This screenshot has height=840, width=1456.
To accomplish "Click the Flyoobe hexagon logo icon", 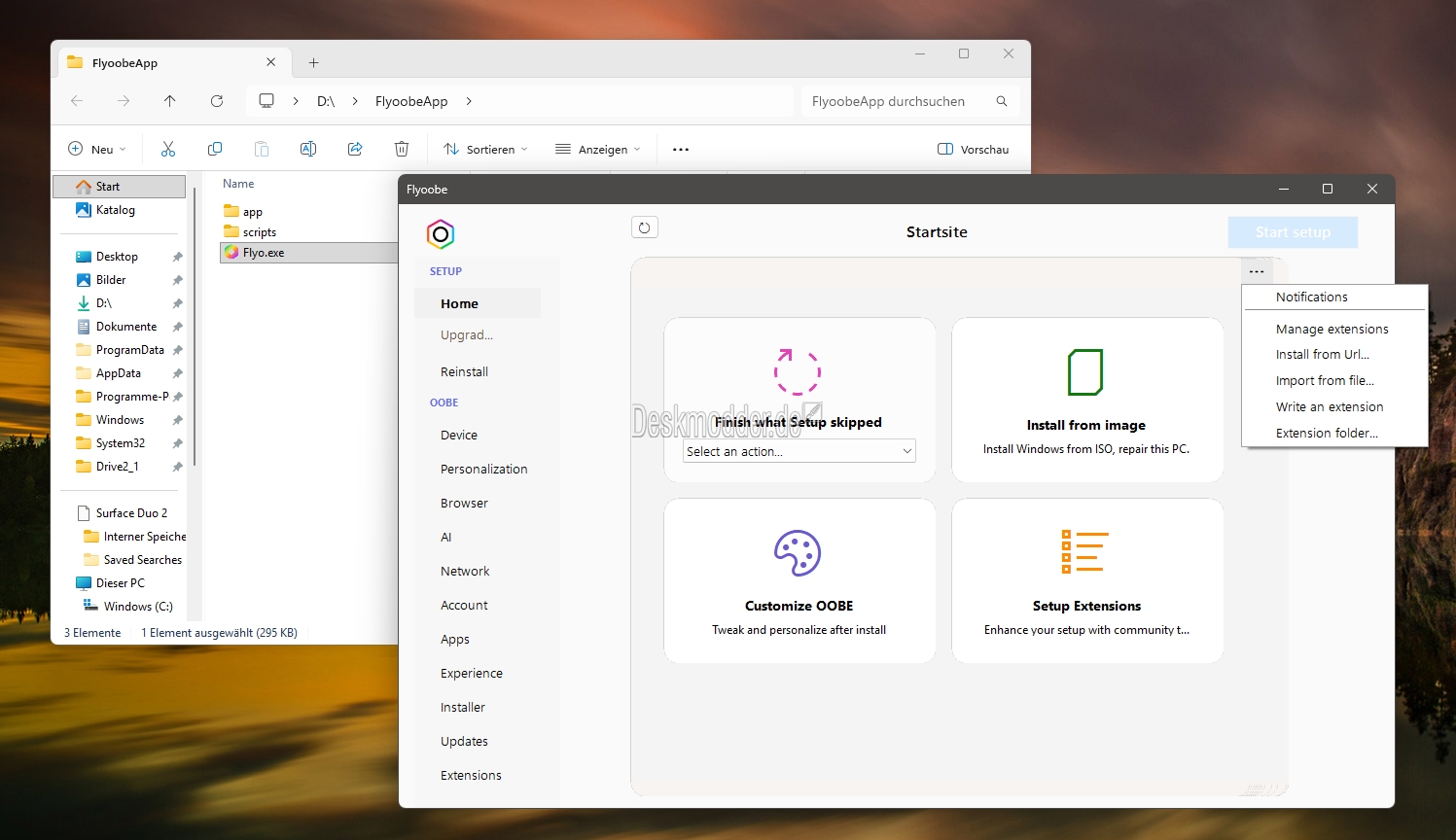I will coord(441,234).
